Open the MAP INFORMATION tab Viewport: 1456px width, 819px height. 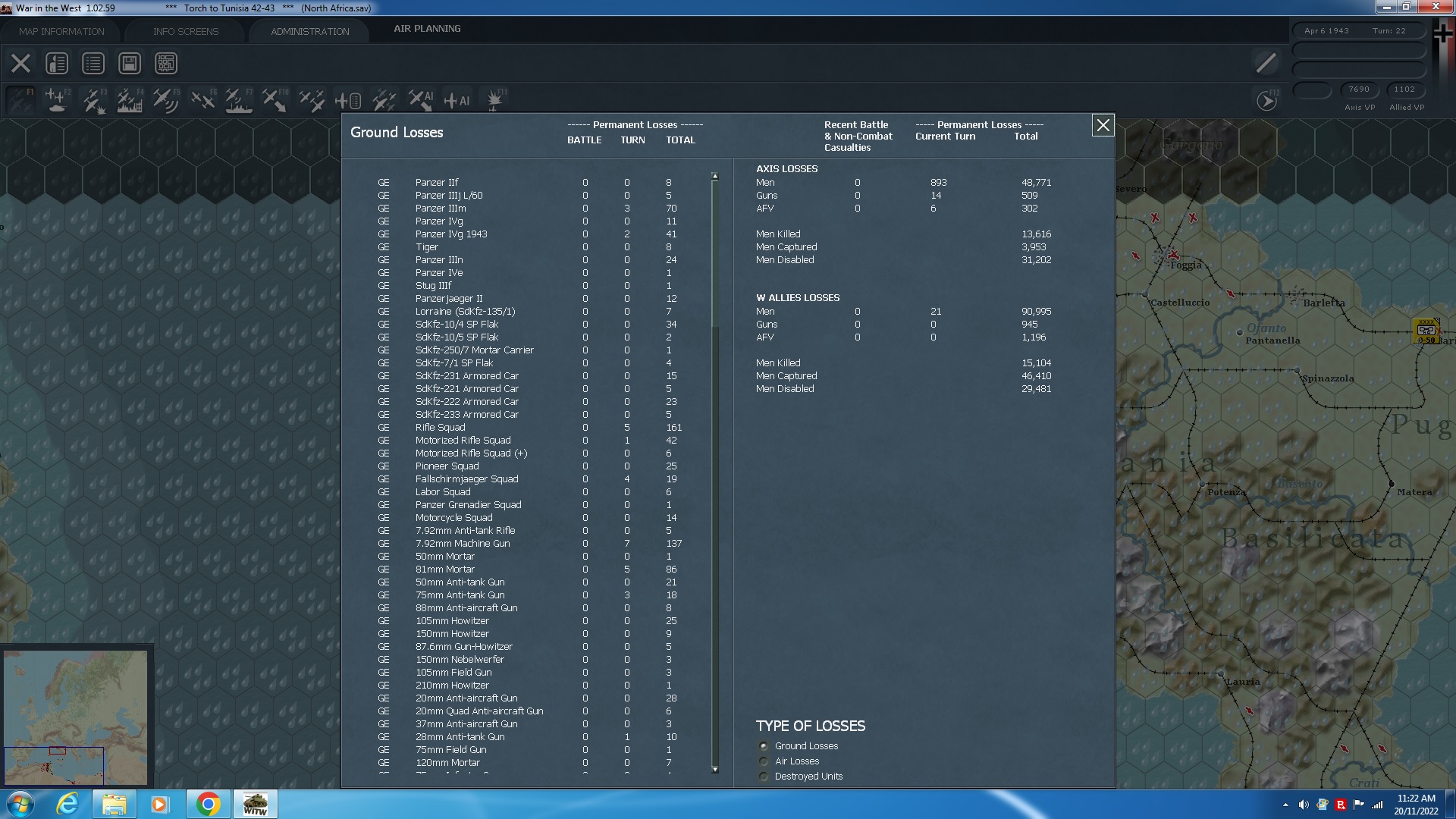click(61, 31)
